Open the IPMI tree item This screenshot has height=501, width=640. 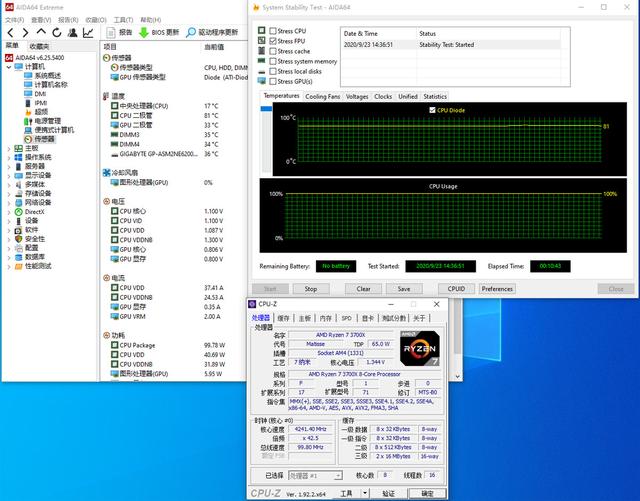pyautogui.click(x=36, y=103)
